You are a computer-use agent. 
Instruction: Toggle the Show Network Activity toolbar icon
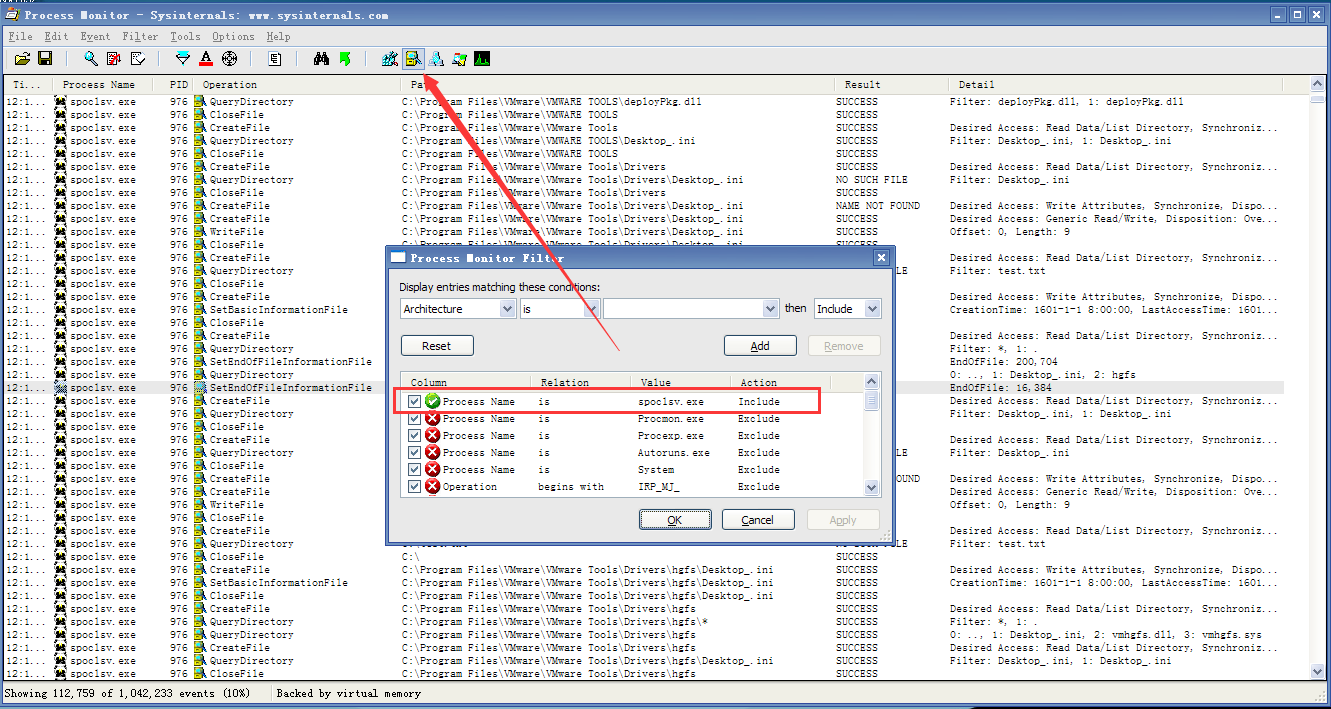coord(436,59)
